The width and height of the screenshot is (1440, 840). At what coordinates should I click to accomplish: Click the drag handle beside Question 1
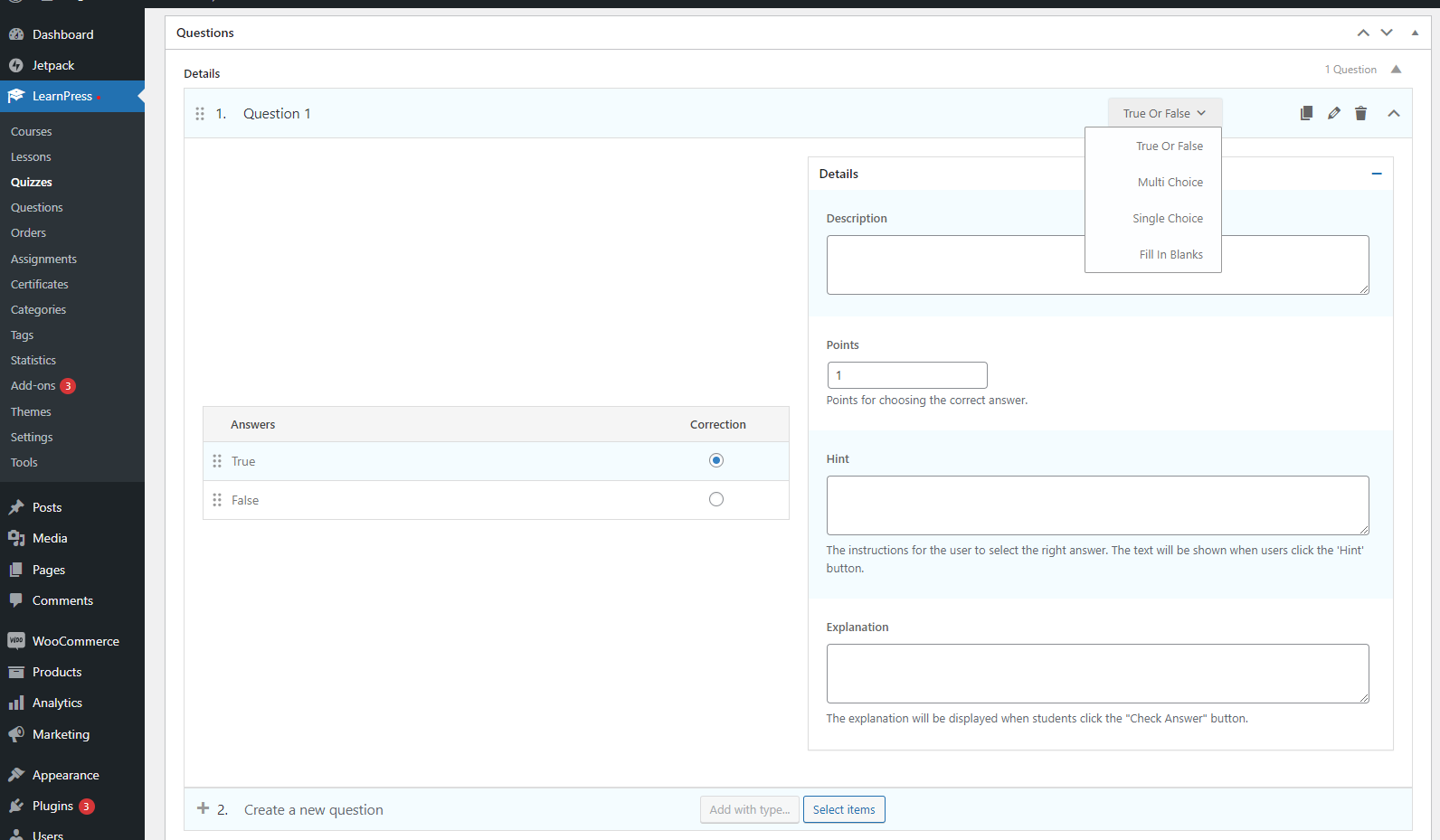tap(200, 114)
